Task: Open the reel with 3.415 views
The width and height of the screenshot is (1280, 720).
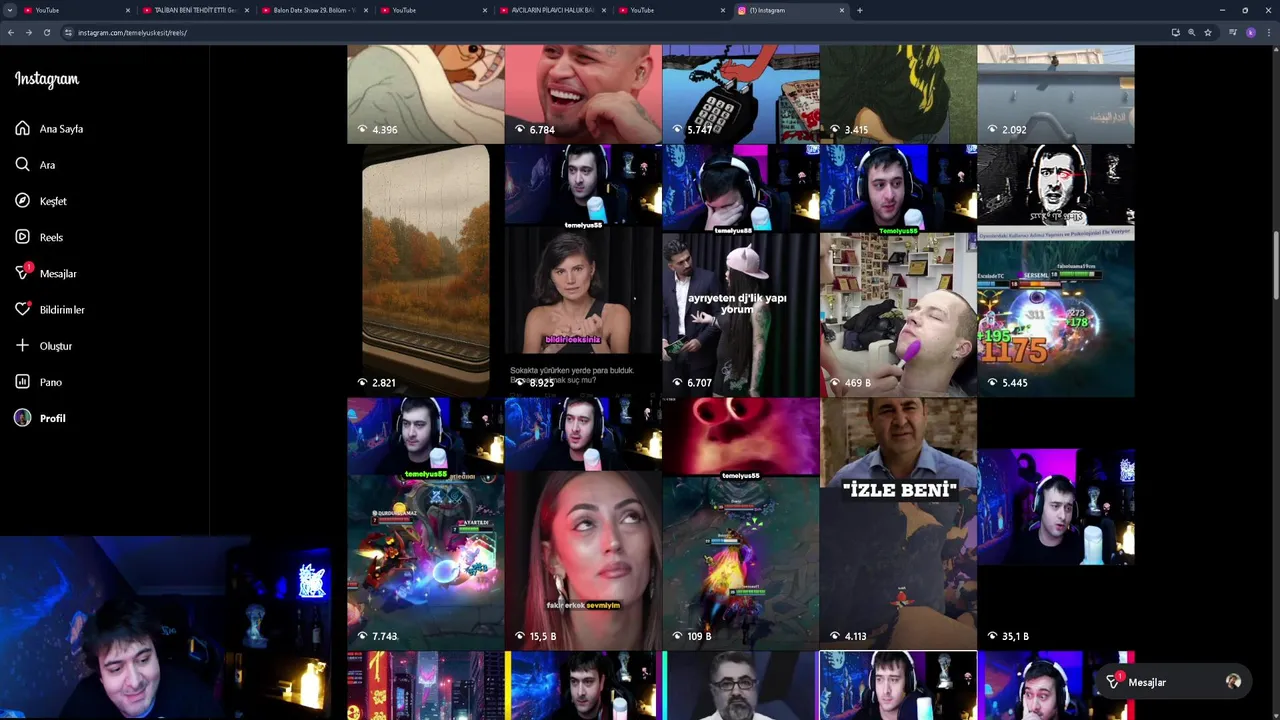Action: click(x=898, y=94)
